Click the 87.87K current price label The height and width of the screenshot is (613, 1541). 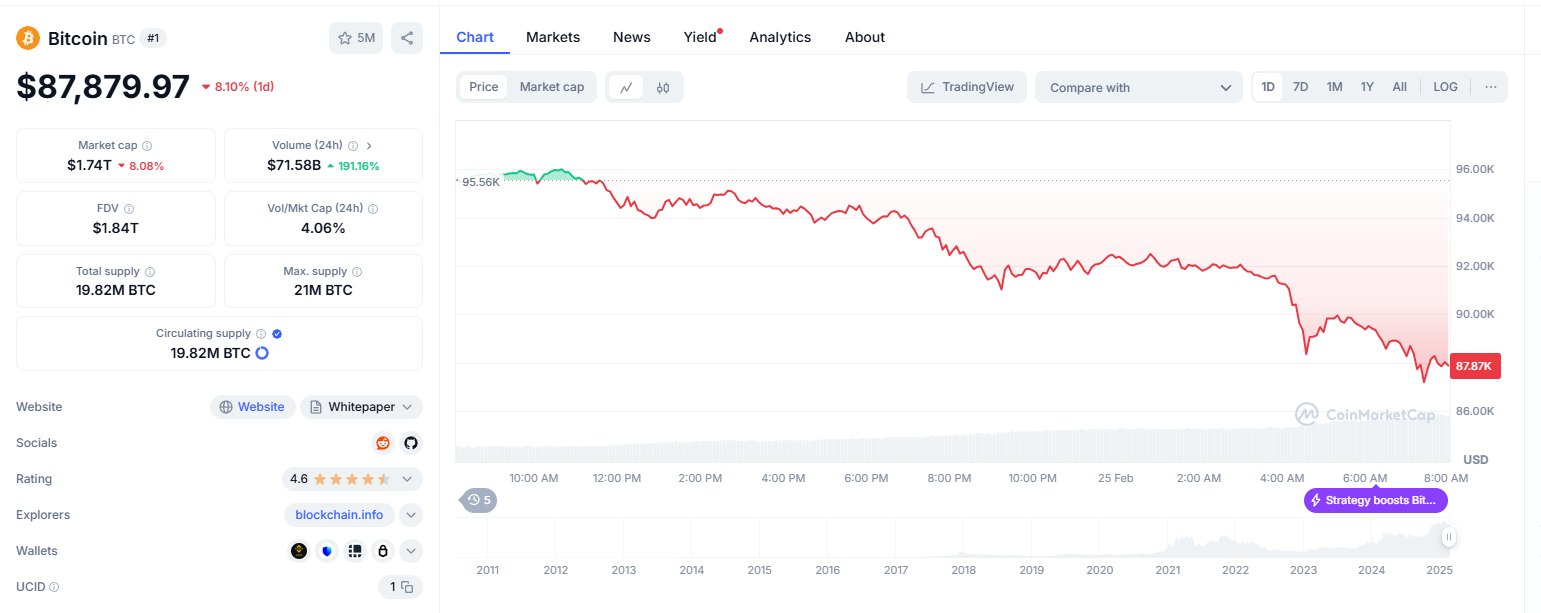[1475, 366]
